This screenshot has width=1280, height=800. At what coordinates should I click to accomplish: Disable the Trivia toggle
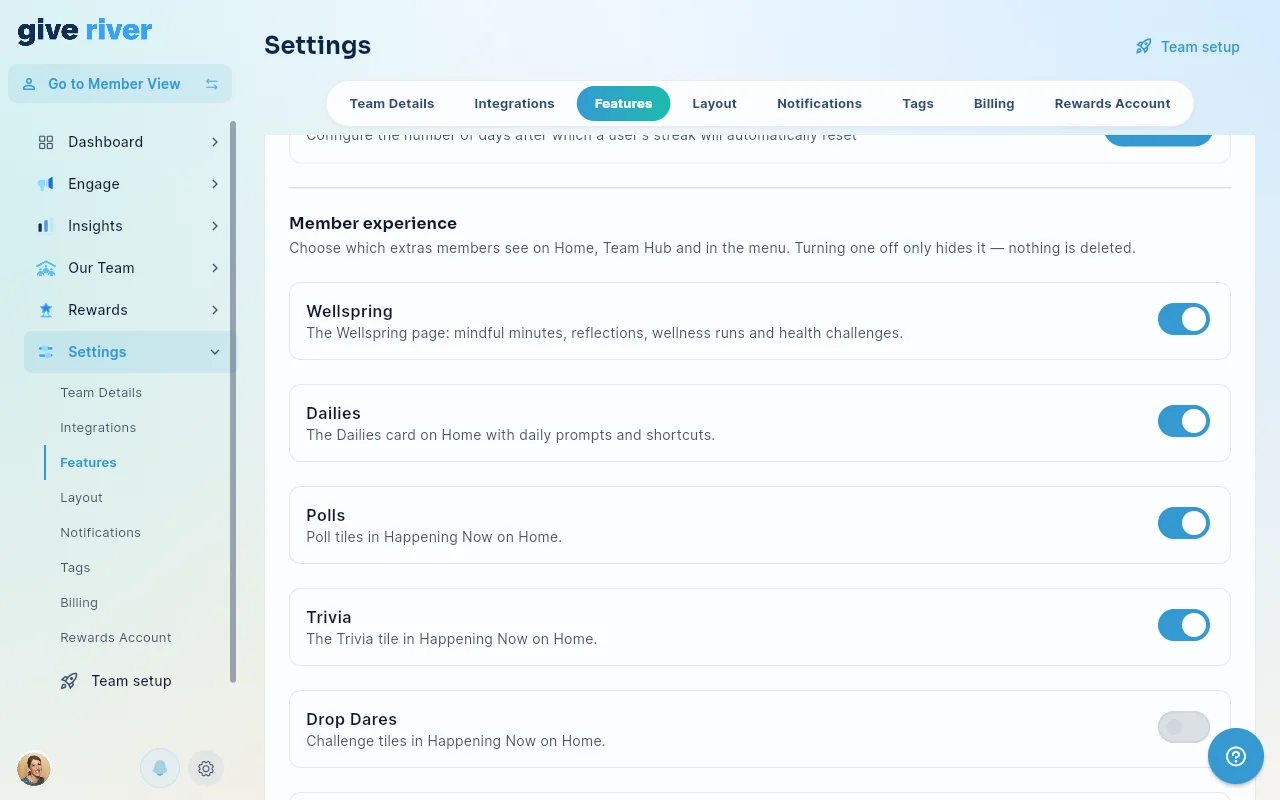tap(1184, 625)
